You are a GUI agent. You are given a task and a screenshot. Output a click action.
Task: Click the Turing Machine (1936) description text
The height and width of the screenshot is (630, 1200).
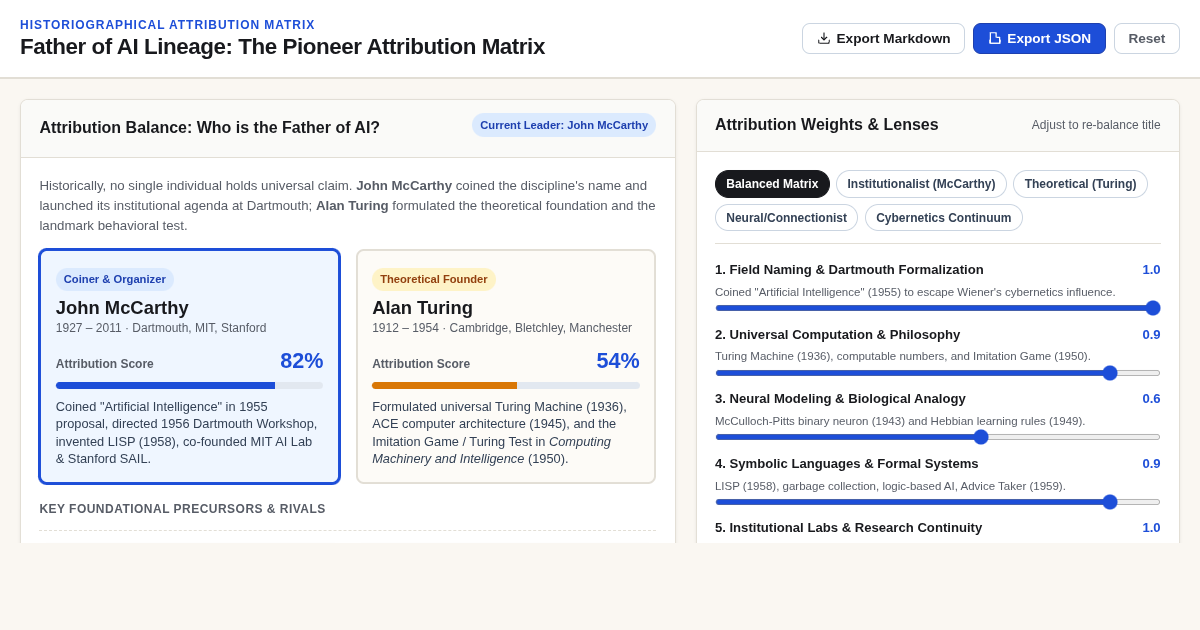pos(903,356)
